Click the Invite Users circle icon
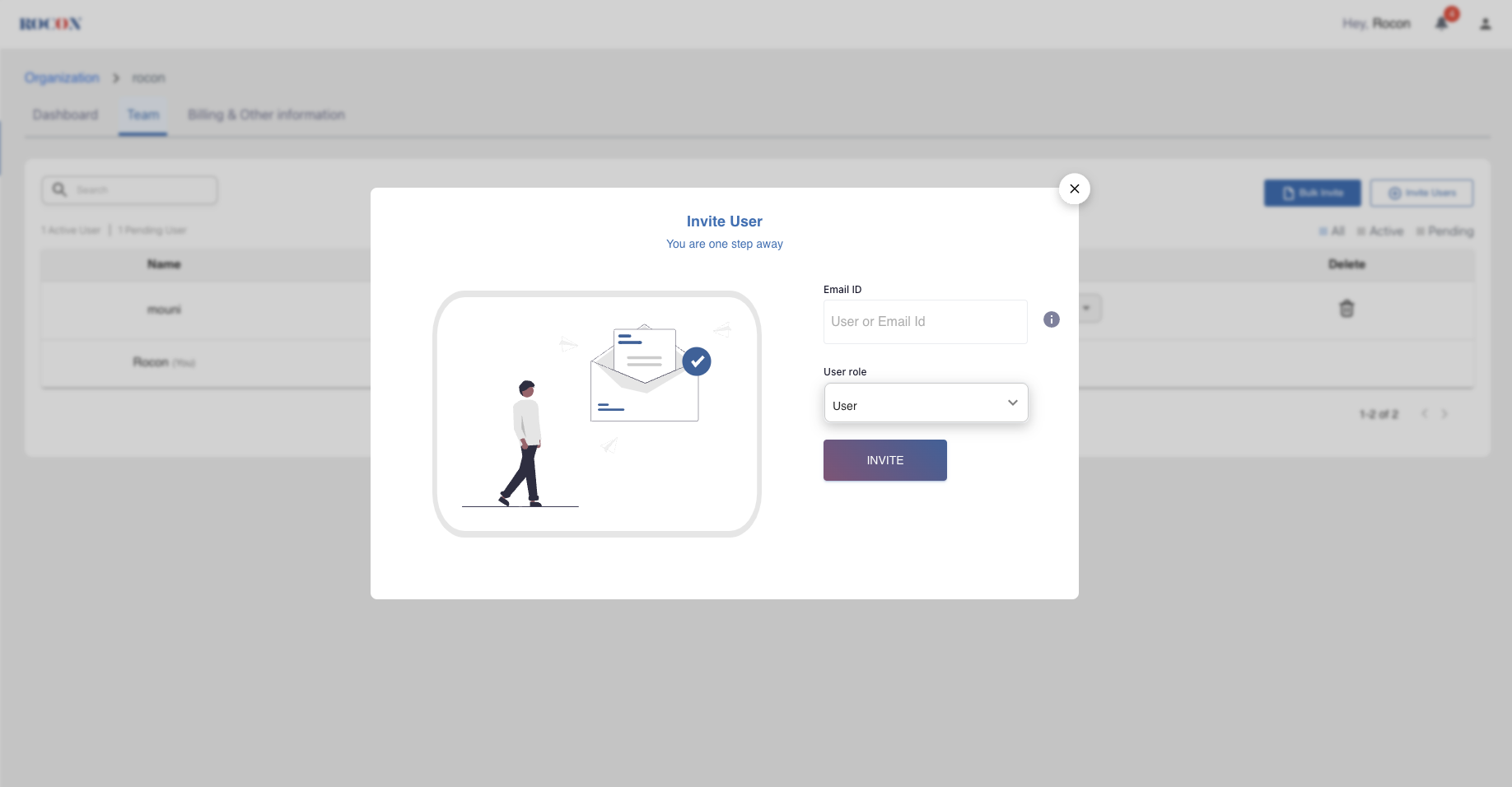The height and width of the screenshot is (787, 1512). coord(1394,193)
